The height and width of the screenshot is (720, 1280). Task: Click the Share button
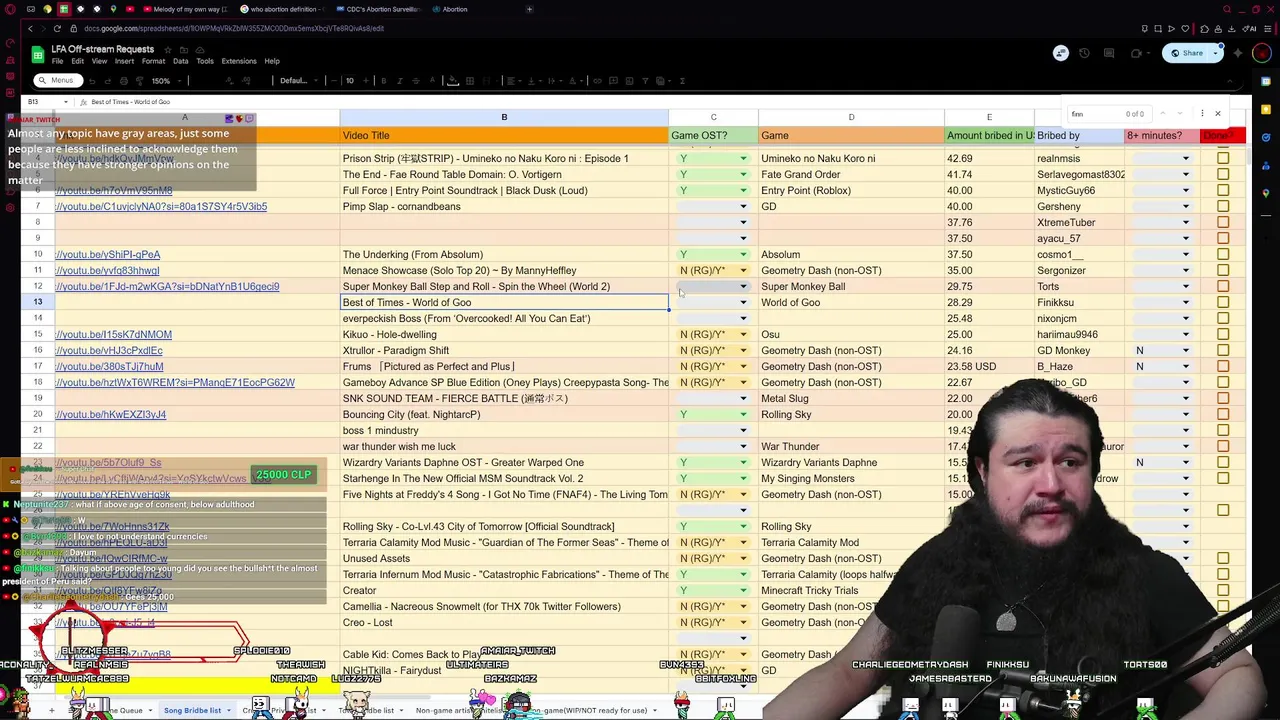[1185, 53]
